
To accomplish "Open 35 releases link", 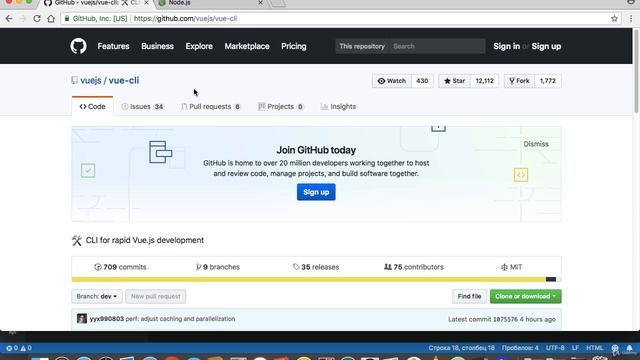I will click(x=316, y=267).
